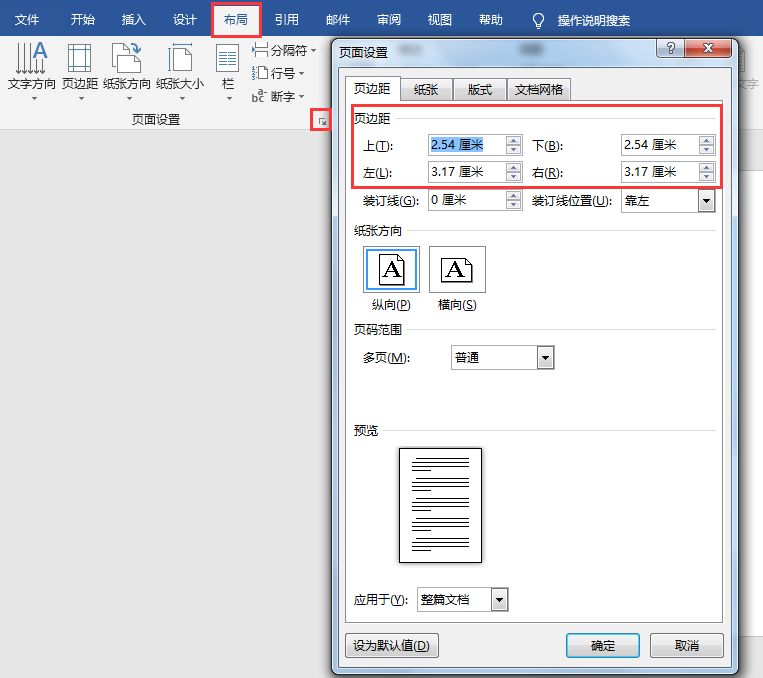Click the 右(R) right margin field
This screenshot has height=678, width=763.
[x=660, y=172]
